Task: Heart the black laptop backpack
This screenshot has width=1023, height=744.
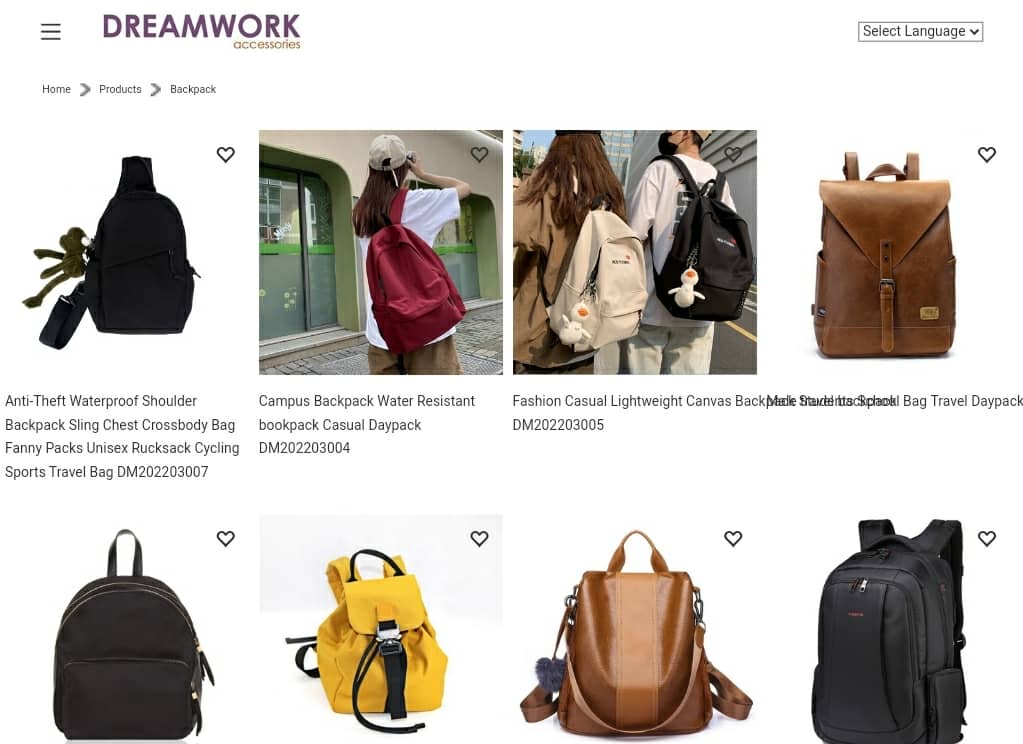Action: tap(987, 538)
